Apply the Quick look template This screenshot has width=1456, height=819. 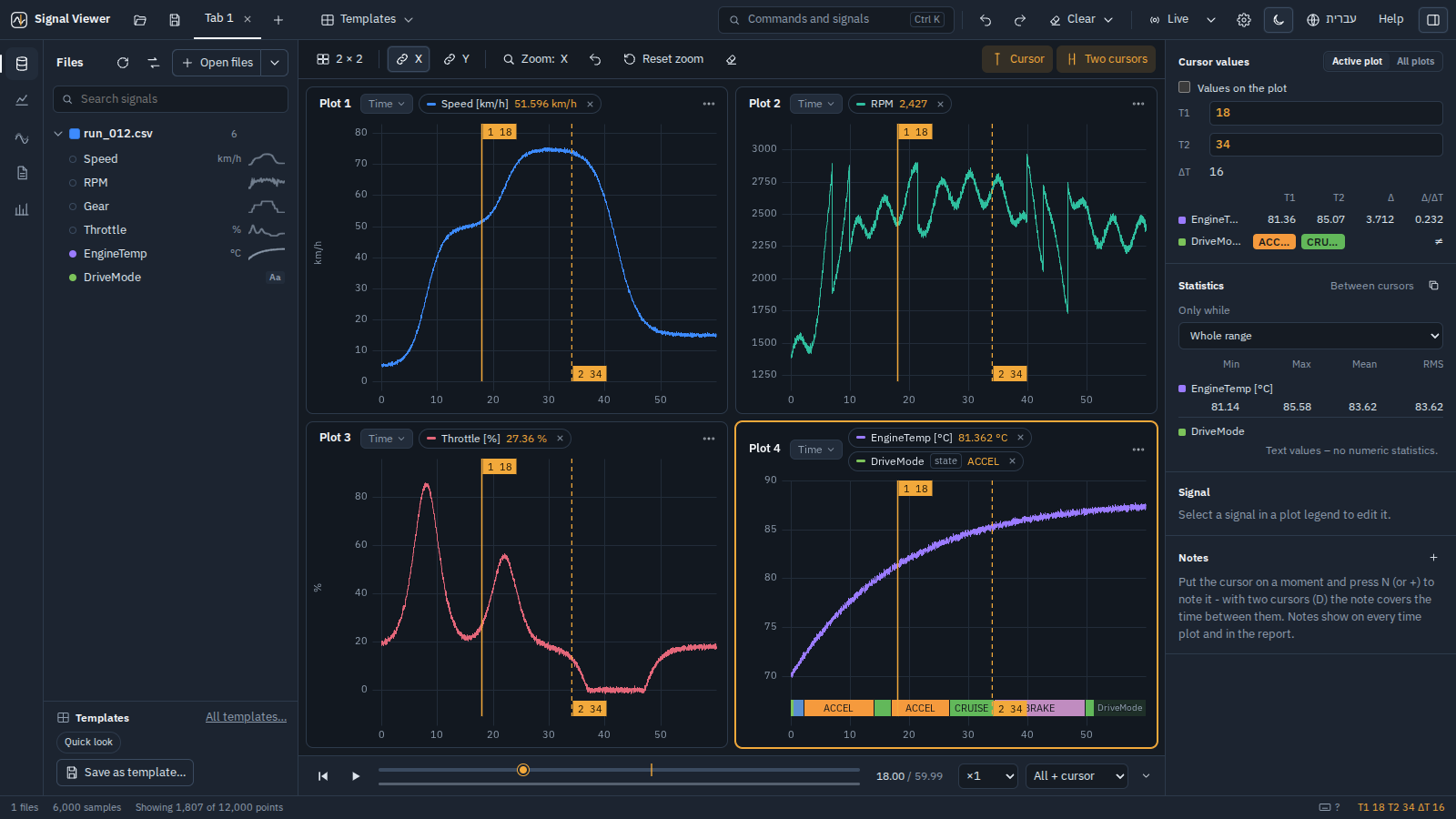click(x=88, y=743)
